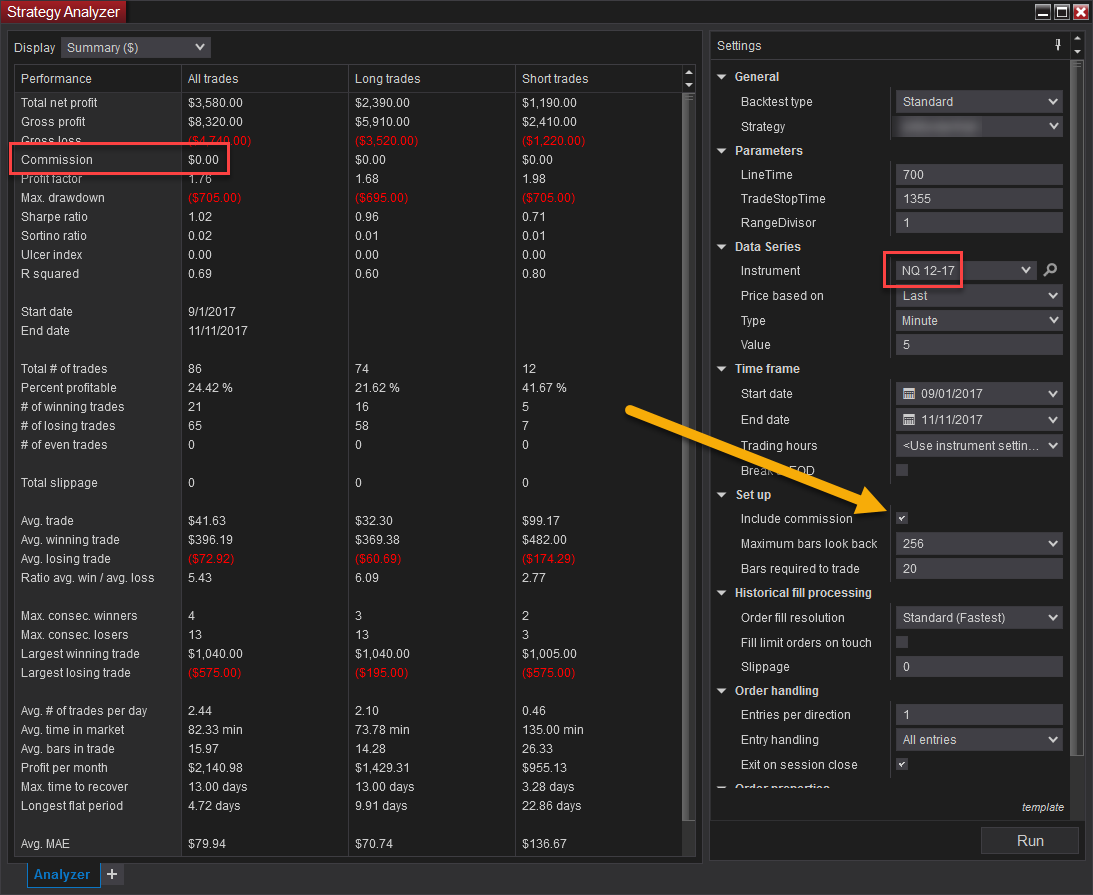Enable Fill limit orders on touch

pos(902,642)
